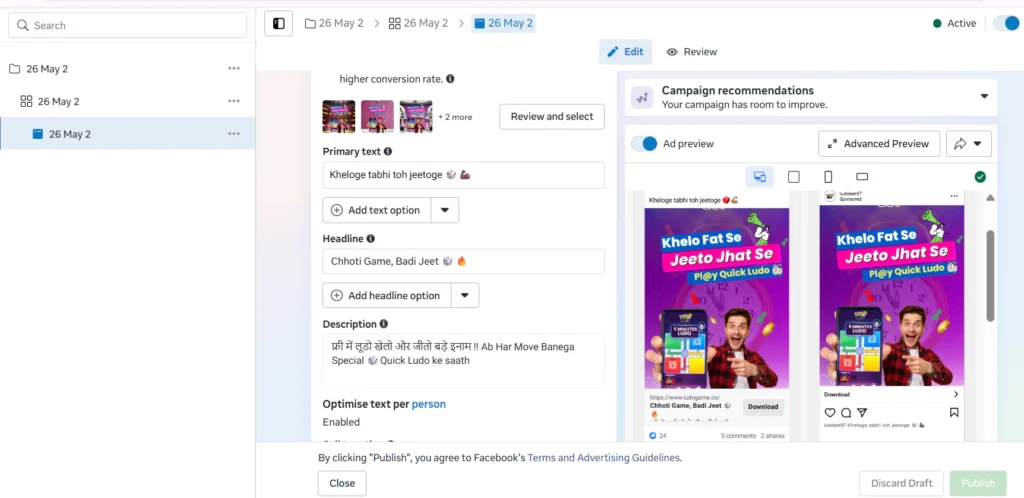This screenshot has height=498, width=1024.
Task: Open the Add headline option dropdown arrow
Action: pos(465,296)
